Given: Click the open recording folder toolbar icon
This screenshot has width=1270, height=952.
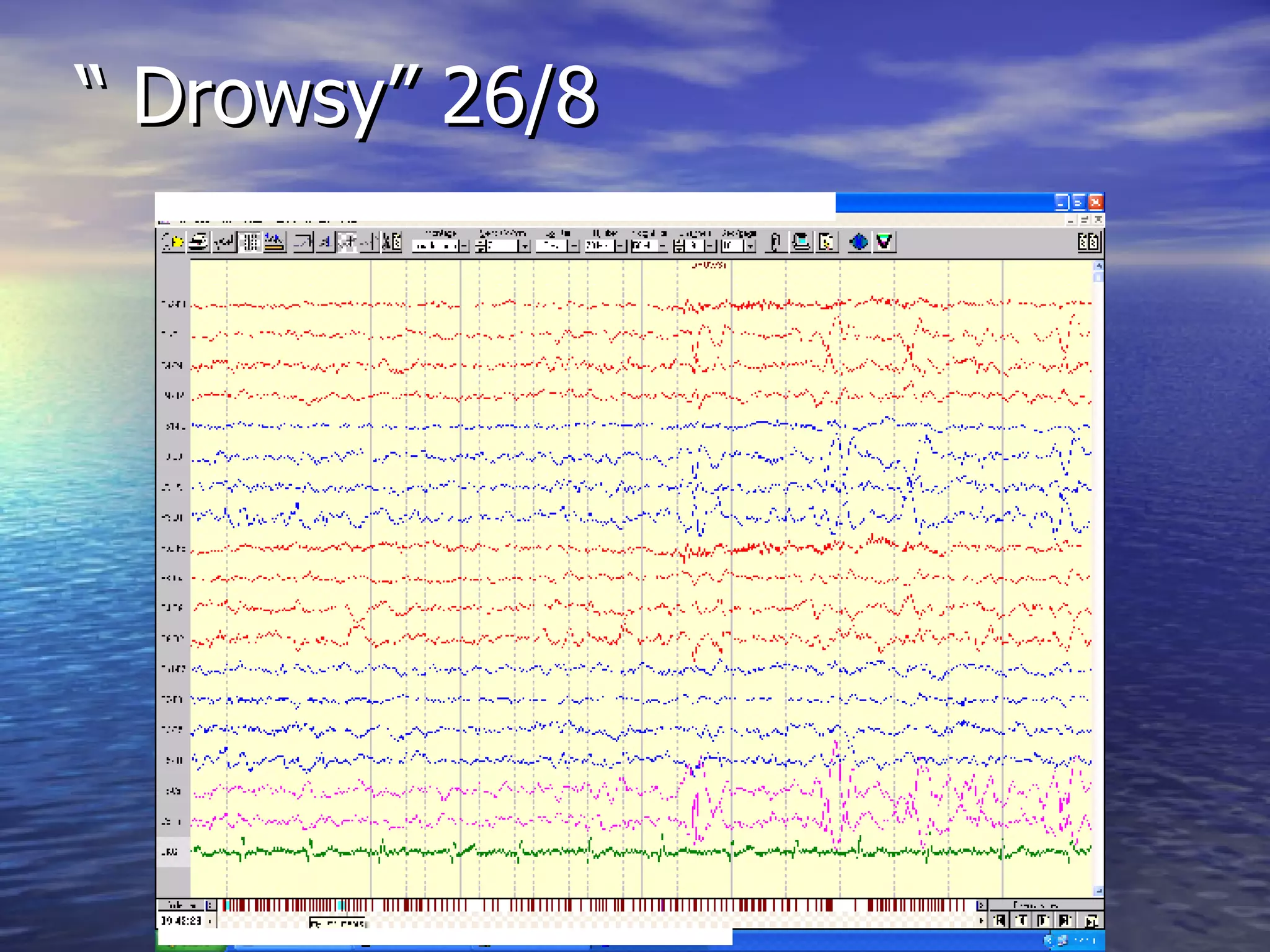Looking at the screenshot, I should coord(173,242).
